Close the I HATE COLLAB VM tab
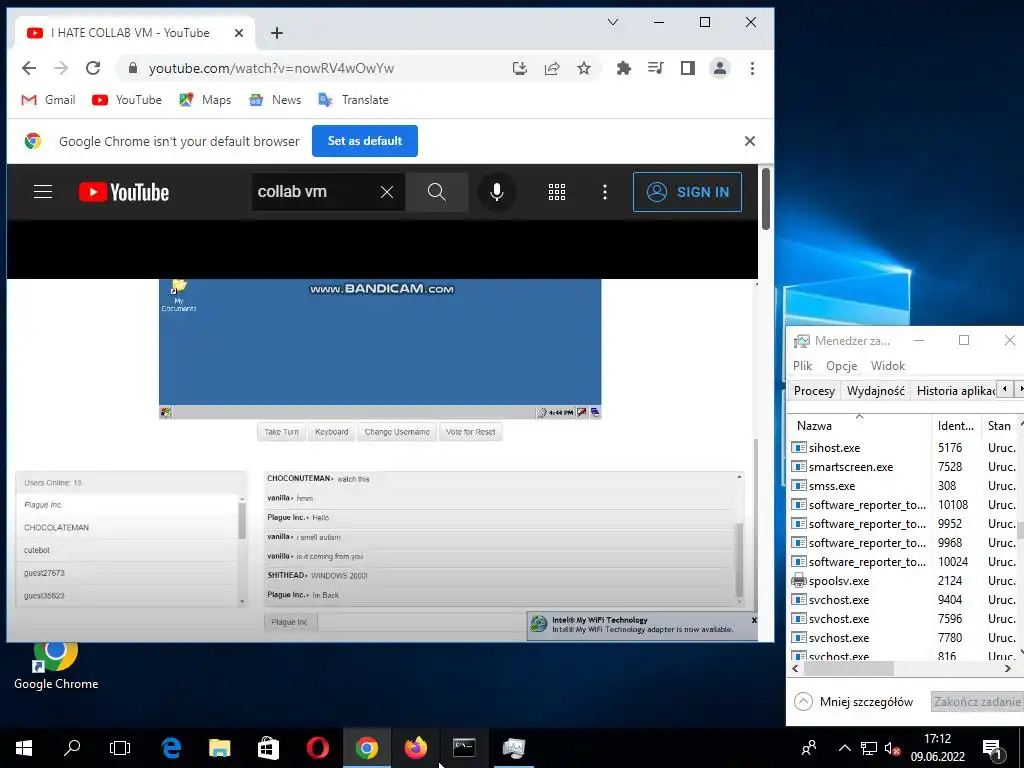The image size is (1024, 768). coord(239,33)
